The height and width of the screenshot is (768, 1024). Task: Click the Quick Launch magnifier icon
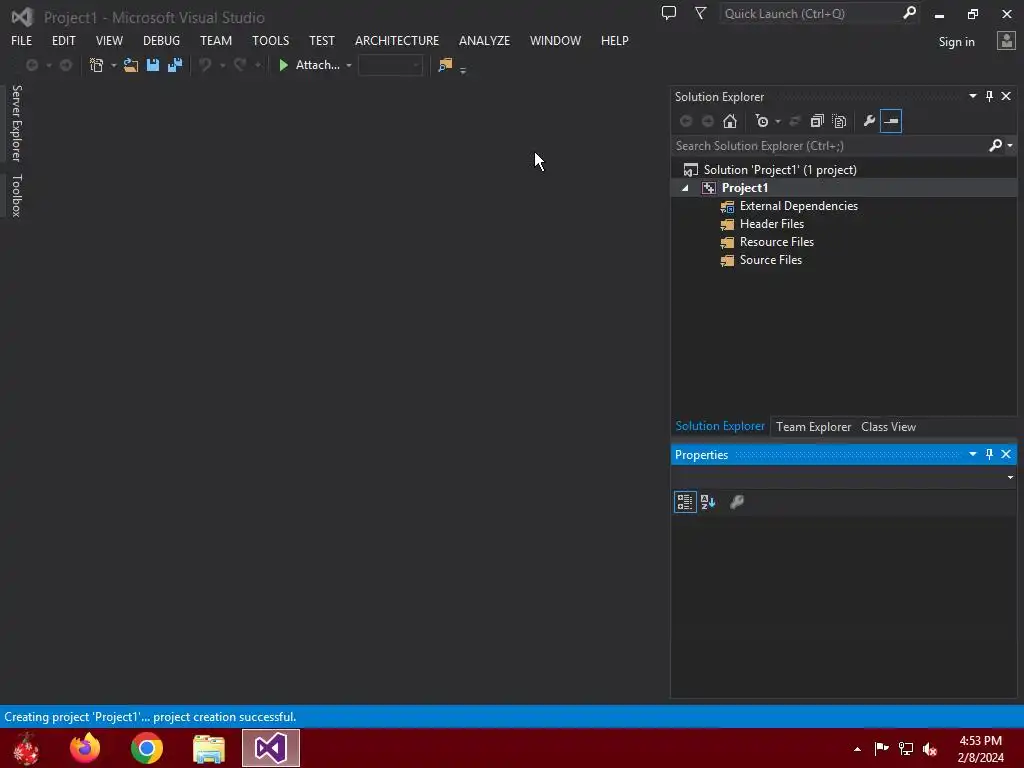coord(909,13)
